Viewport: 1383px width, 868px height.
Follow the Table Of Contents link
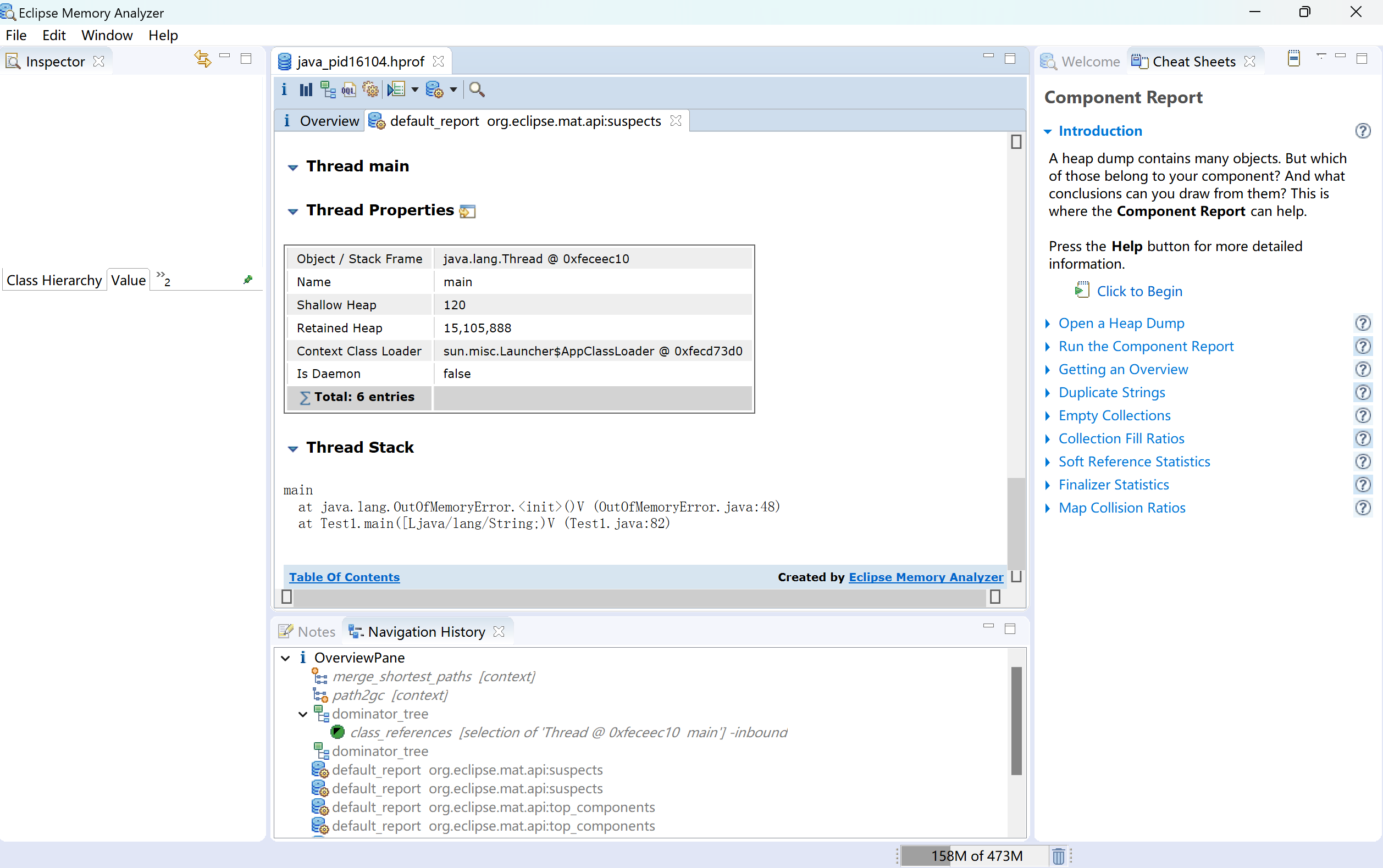344,577
